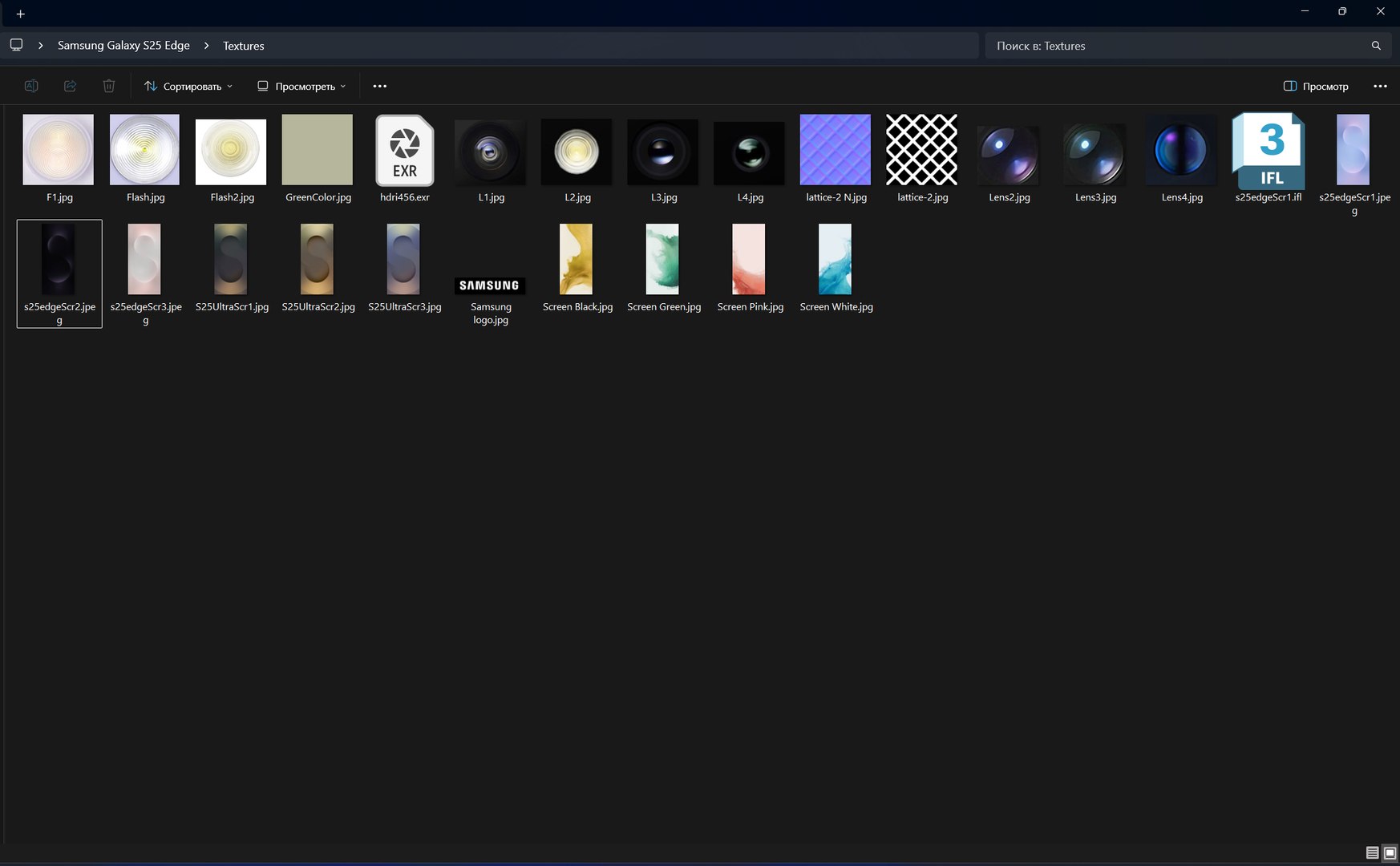Viewport: 1400px width, 866px height.
Task: Click the delete trash icon in toolbar
Action: tap(109, 86)
